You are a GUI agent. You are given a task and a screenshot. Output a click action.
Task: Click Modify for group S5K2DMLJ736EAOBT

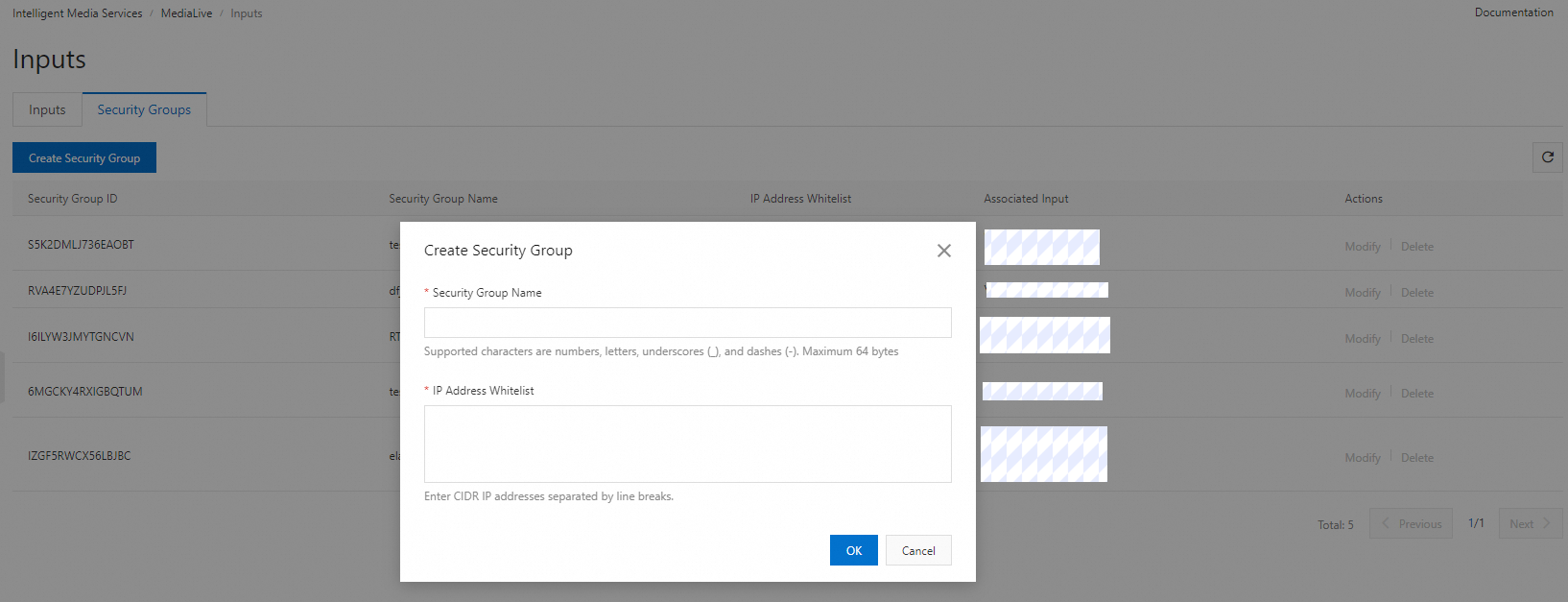click(x=1362, y=247)
